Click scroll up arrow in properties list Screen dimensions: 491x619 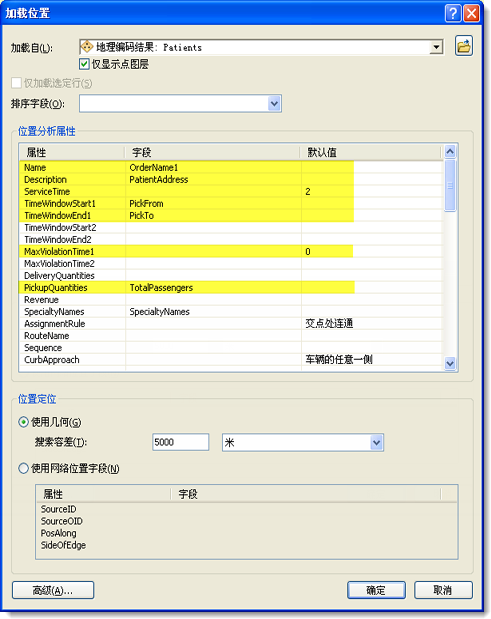[x=450, y=152]
